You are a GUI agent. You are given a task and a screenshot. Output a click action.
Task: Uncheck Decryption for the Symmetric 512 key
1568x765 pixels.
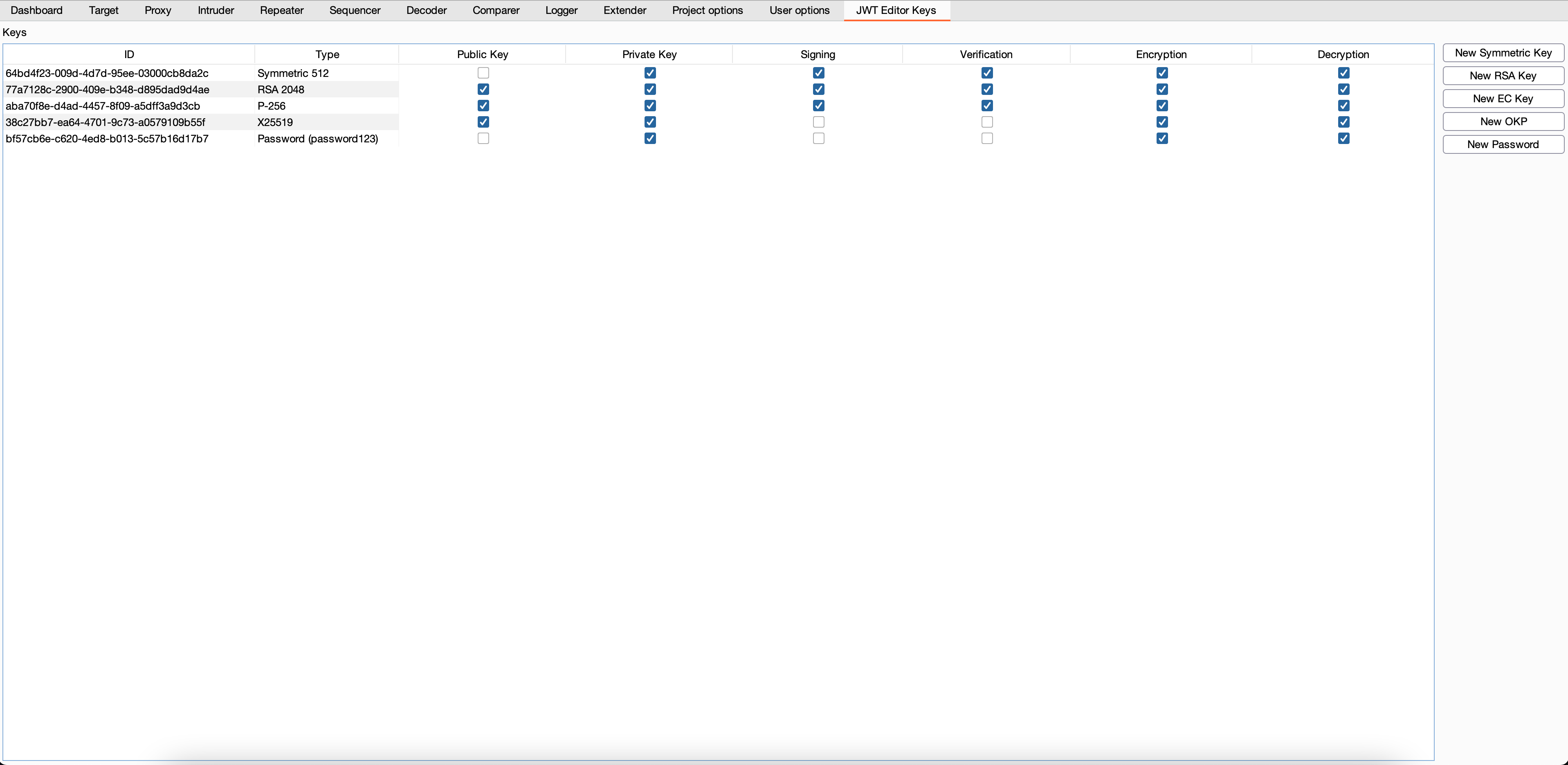click(1343, 73)
